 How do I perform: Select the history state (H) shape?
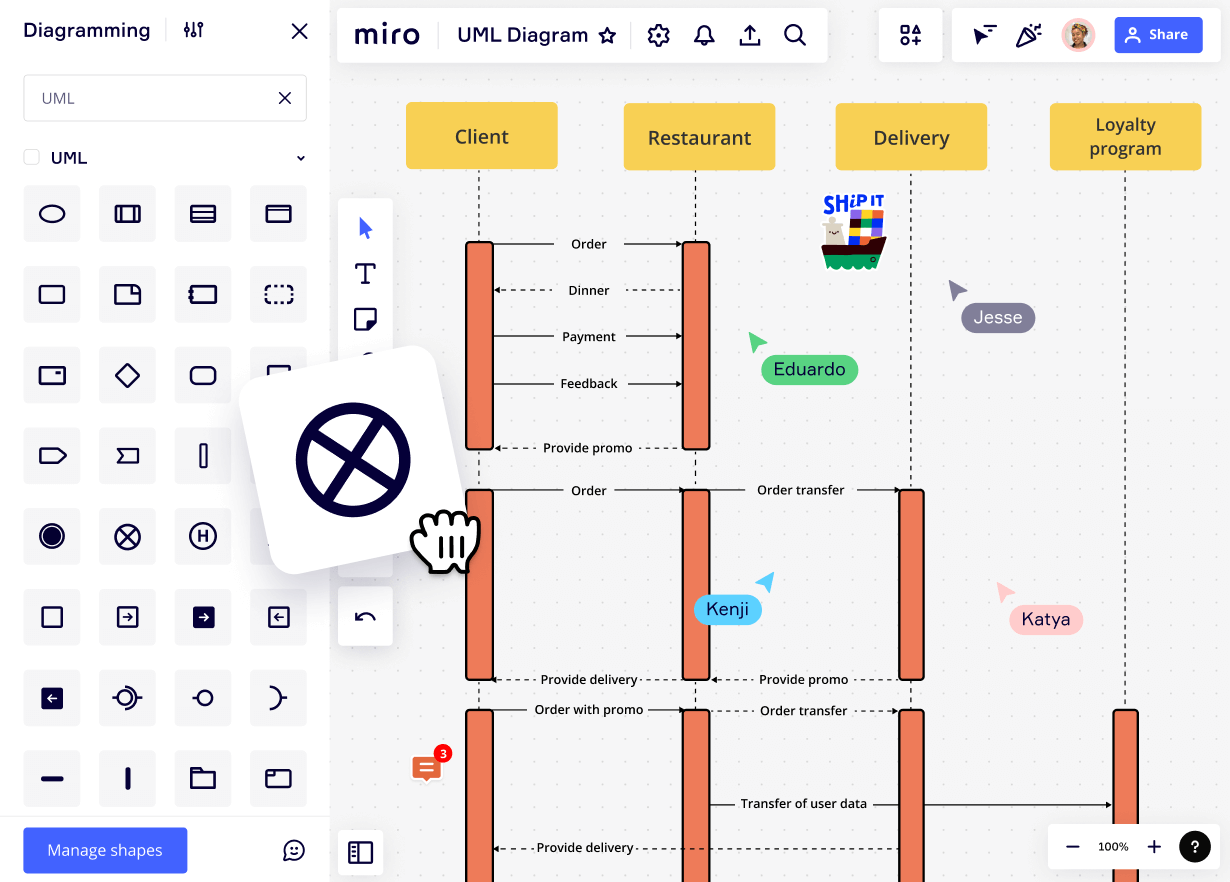tap(202, 536)
